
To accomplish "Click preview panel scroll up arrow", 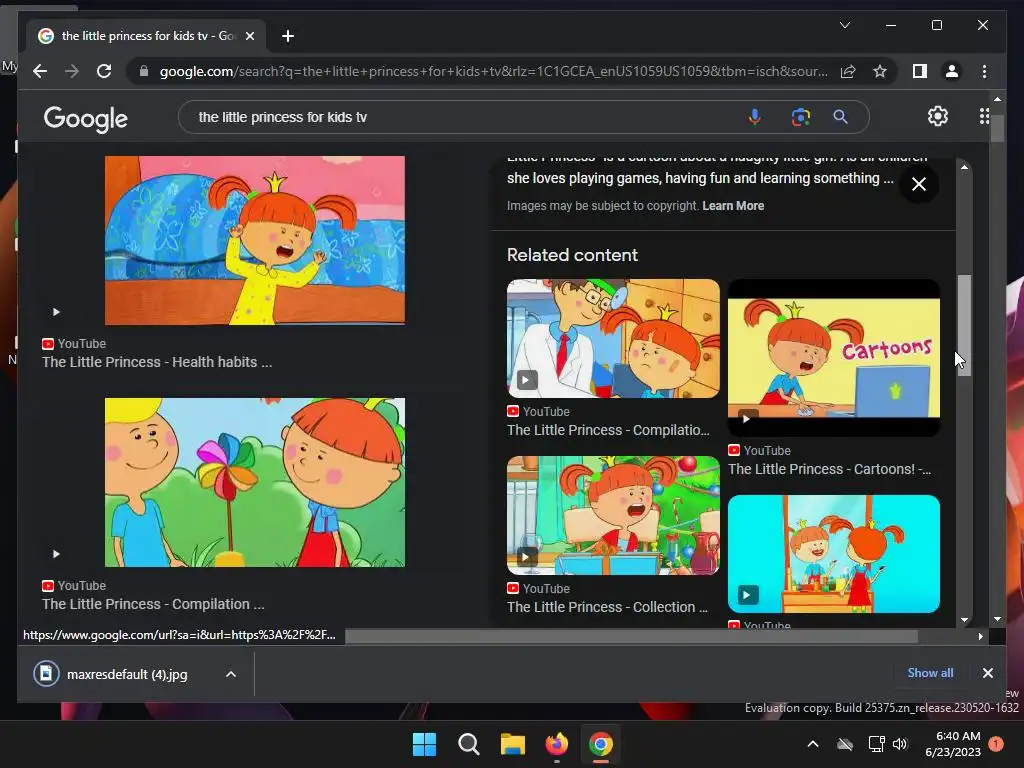I will point(964,167).
